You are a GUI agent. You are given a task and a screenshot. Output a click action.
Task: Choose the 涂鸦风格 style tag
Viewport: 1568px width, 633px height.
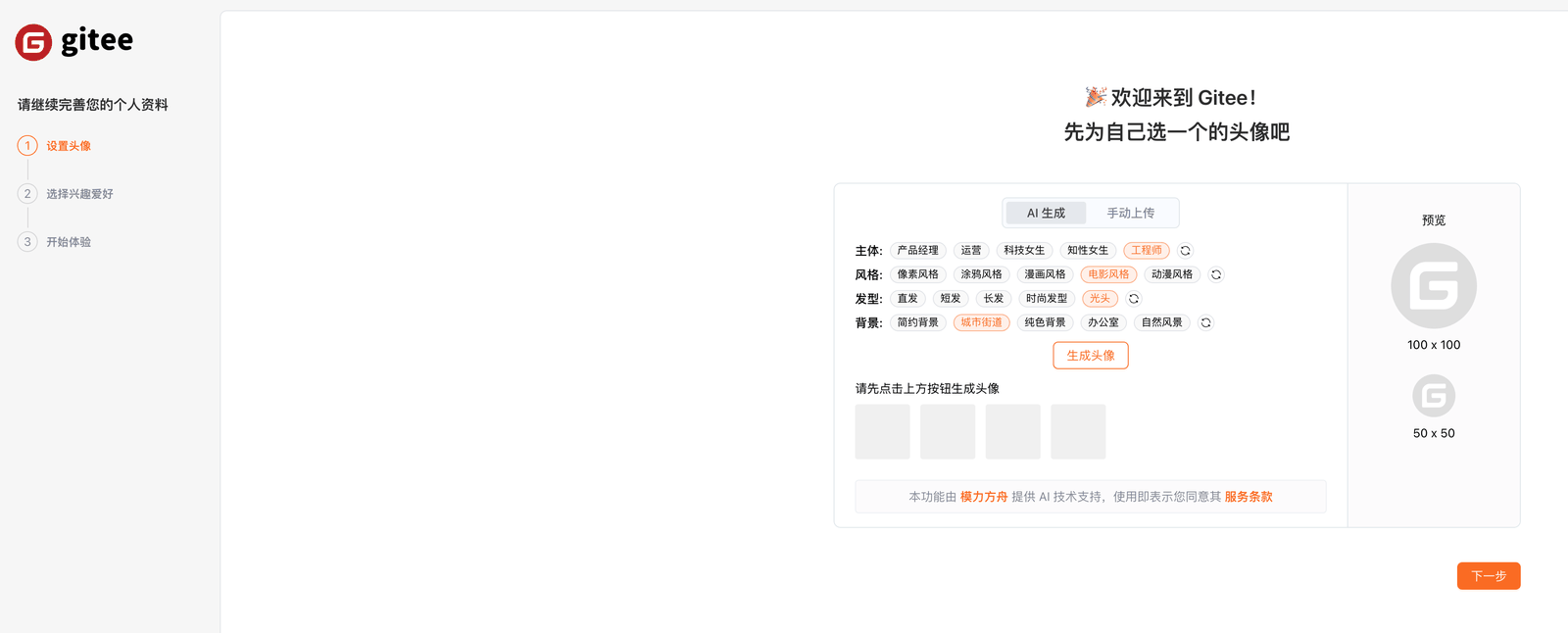[x=982, y=274]
